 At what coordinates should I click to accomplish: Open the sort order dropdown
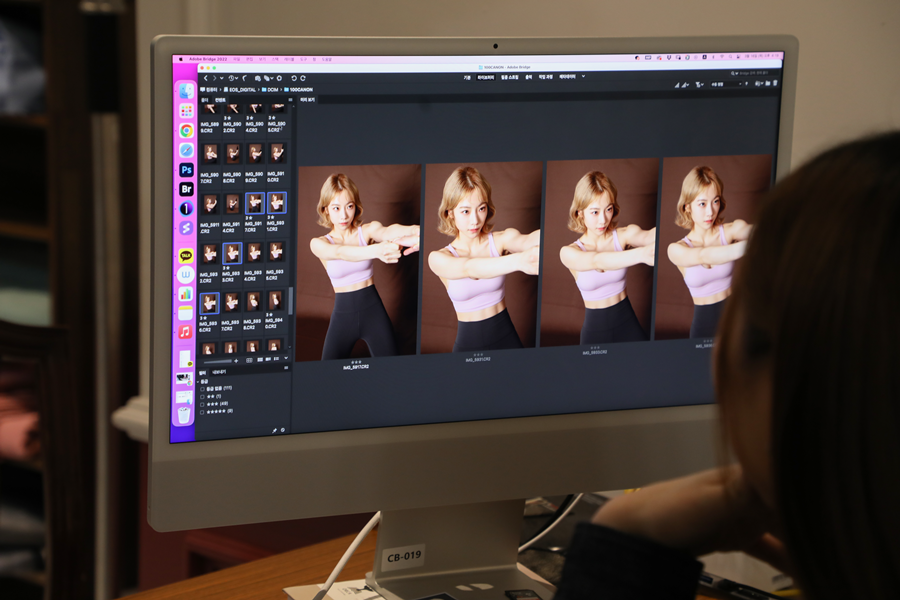coord(728,84)
